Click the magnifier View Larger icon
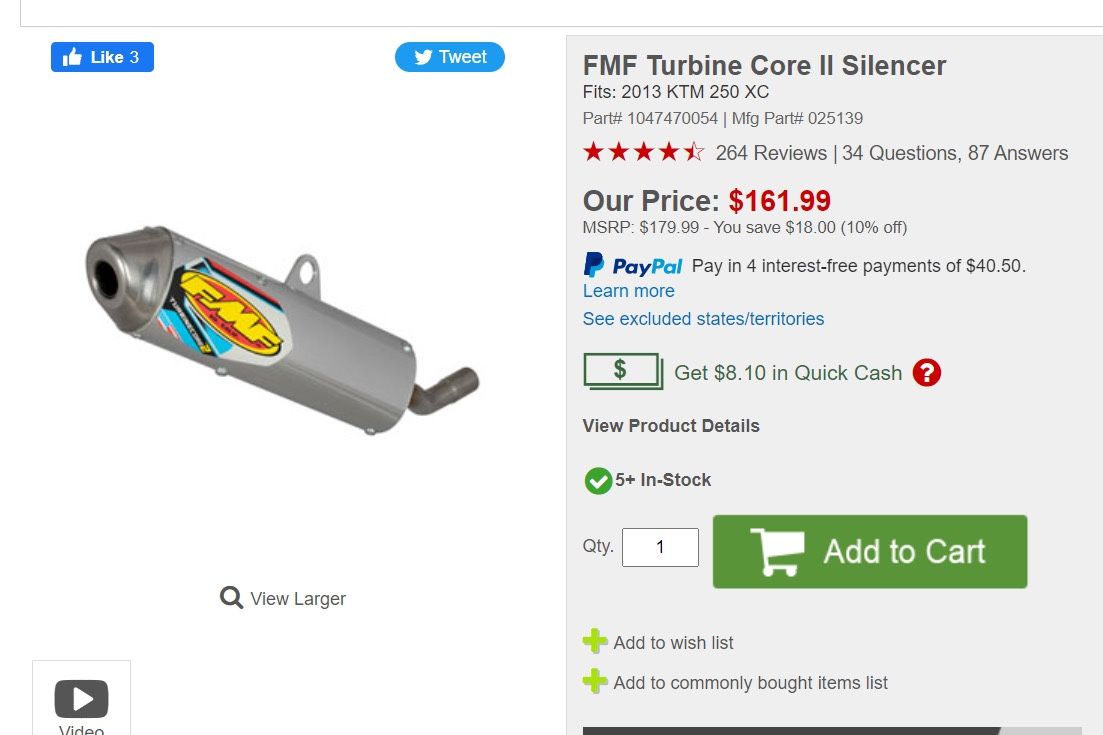This screenshot has height=735, width=1103. click(231, 598)
